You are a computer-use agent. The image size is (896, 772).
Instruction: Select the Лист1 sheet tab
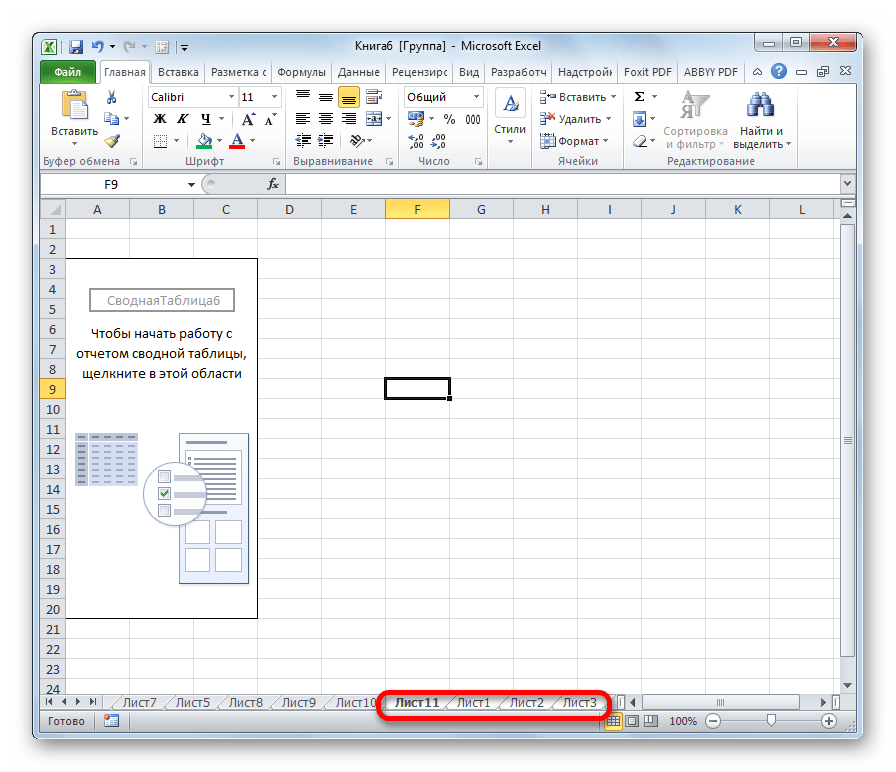click(x=473, y=702)
